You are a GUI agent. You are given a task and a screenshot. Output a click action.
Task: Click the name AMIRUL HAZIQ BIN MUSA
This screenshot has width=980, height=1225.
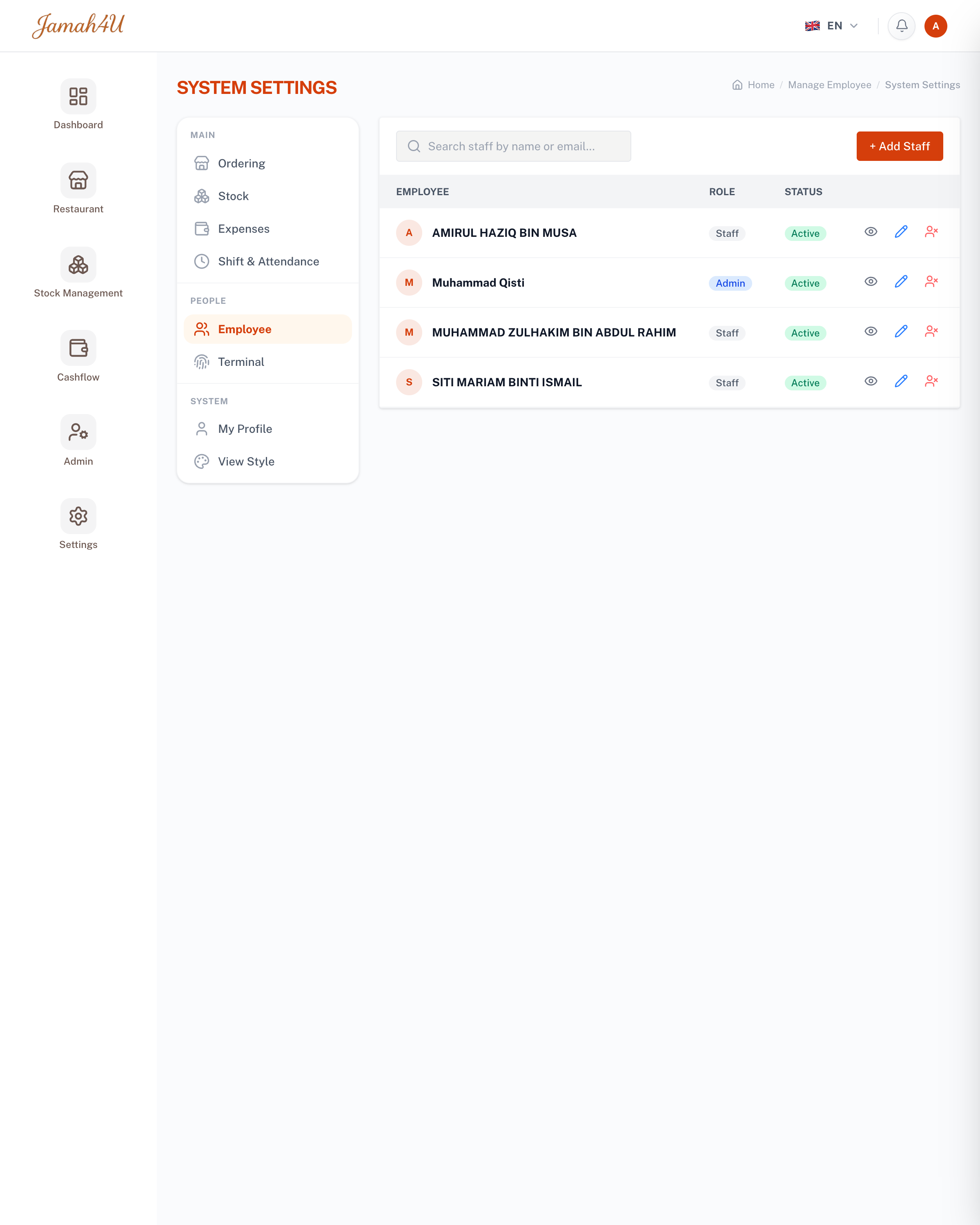click(x=504, y=233)
